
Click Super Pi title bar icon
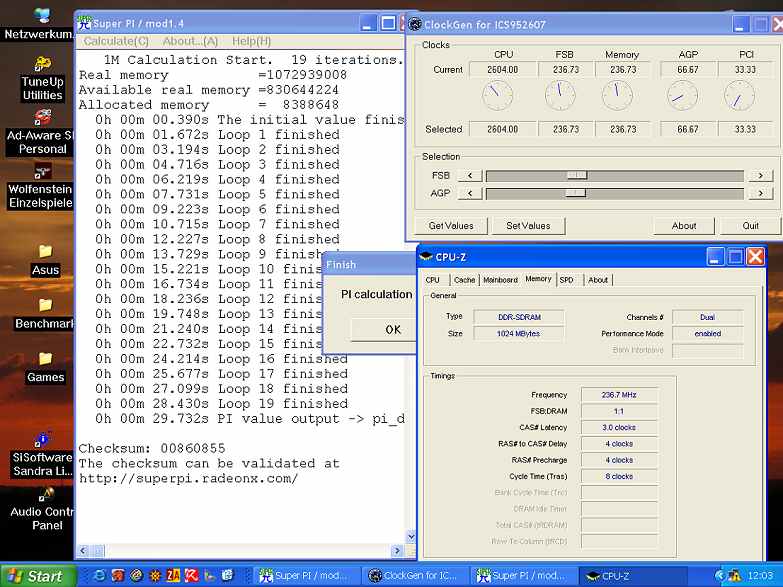pos(84,23)
